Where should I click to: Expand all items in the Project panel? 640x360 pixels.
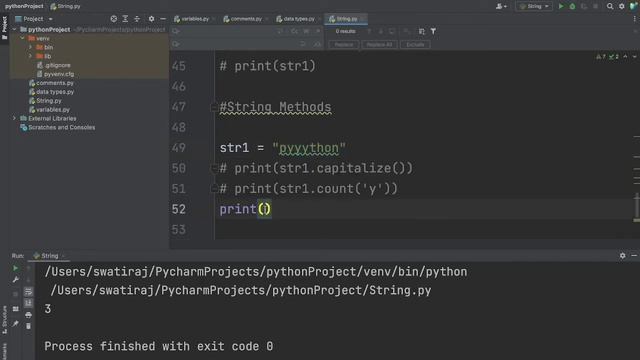[125, 19]
